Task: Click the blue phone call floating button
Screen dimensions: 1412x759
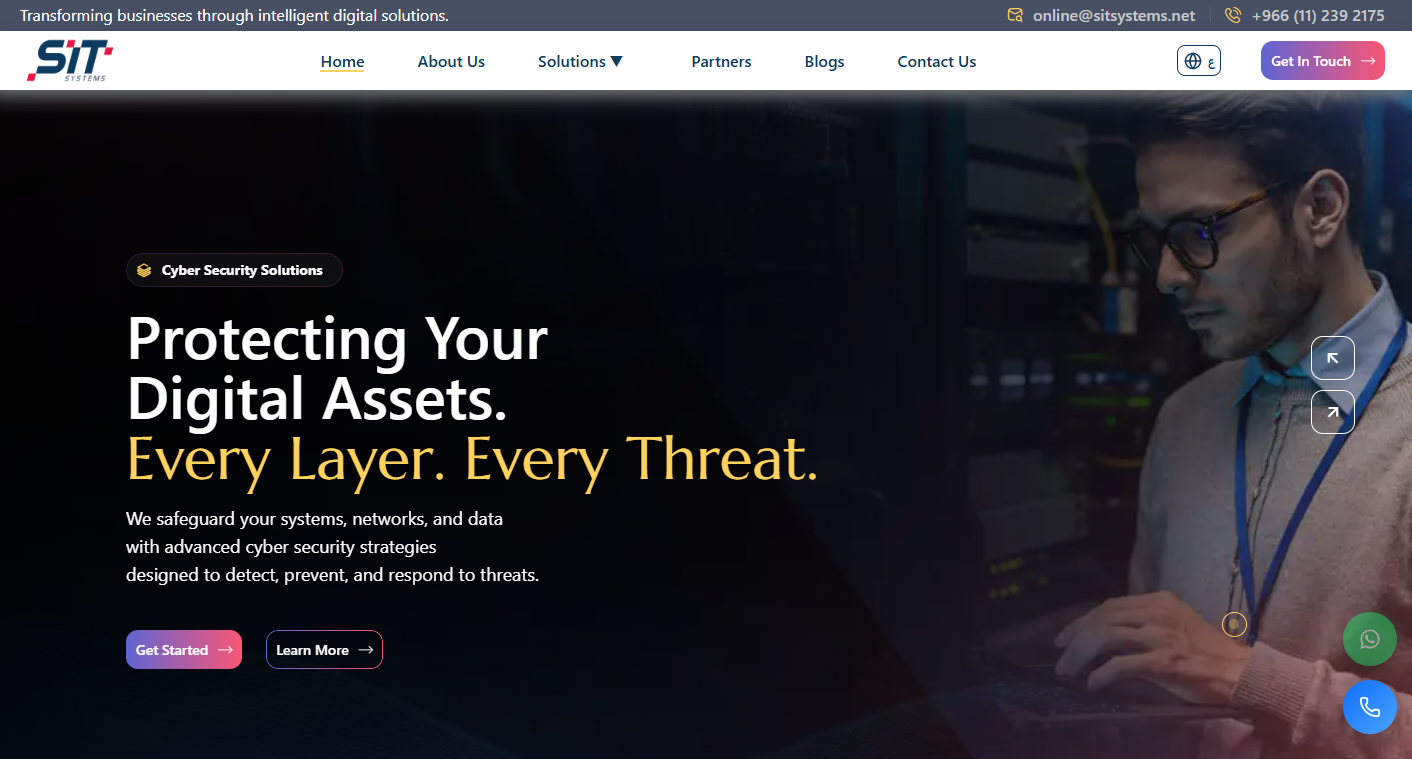Action: click(1370, 707)
